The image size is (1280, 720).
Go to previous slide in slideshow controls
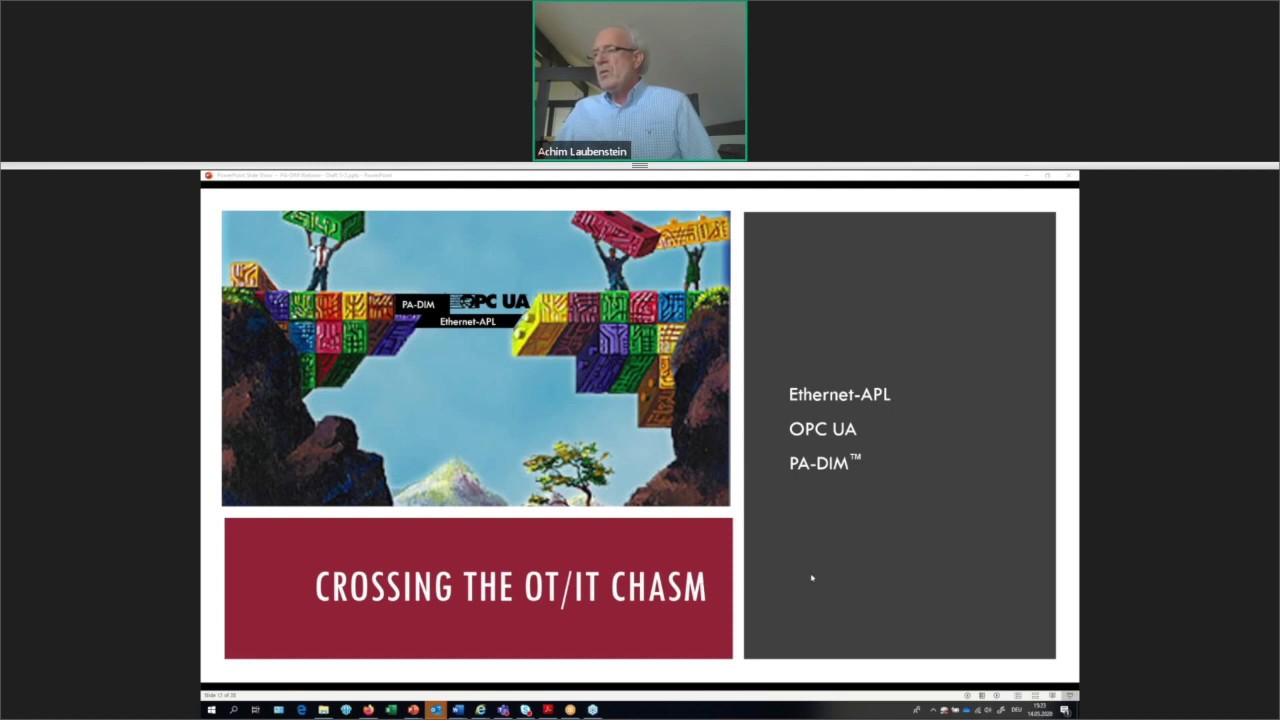967,695
